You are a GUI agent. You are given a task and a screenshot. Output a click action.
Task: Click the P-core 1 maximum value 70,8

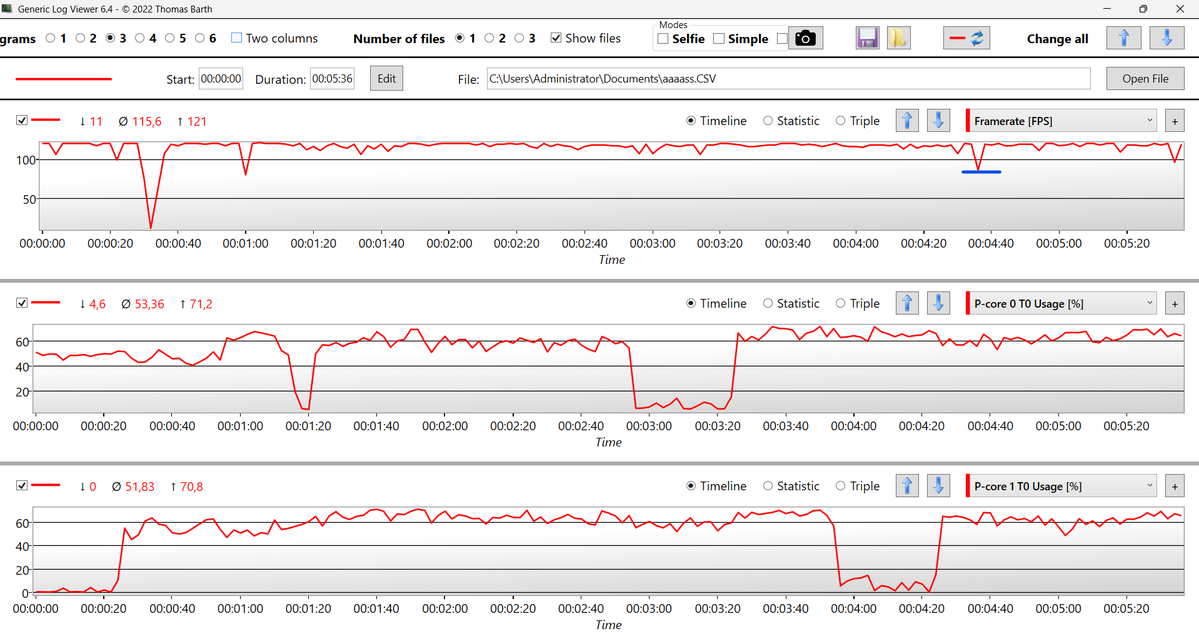191,487
